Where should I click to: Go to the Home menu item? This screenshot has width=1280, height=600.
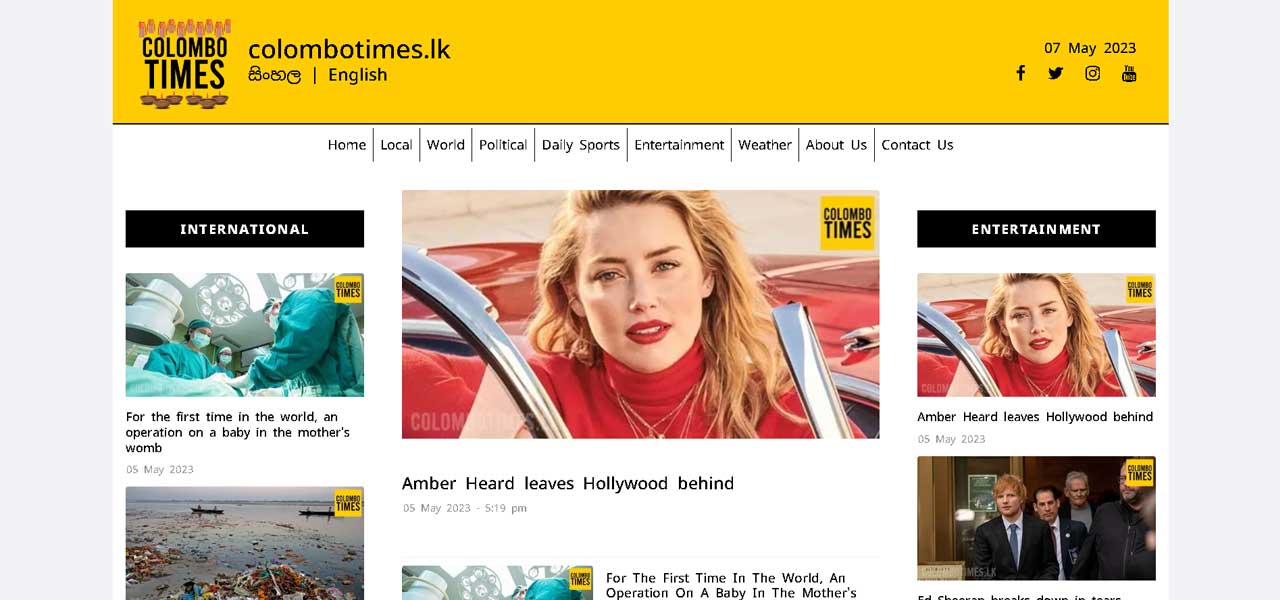point(347,145)
